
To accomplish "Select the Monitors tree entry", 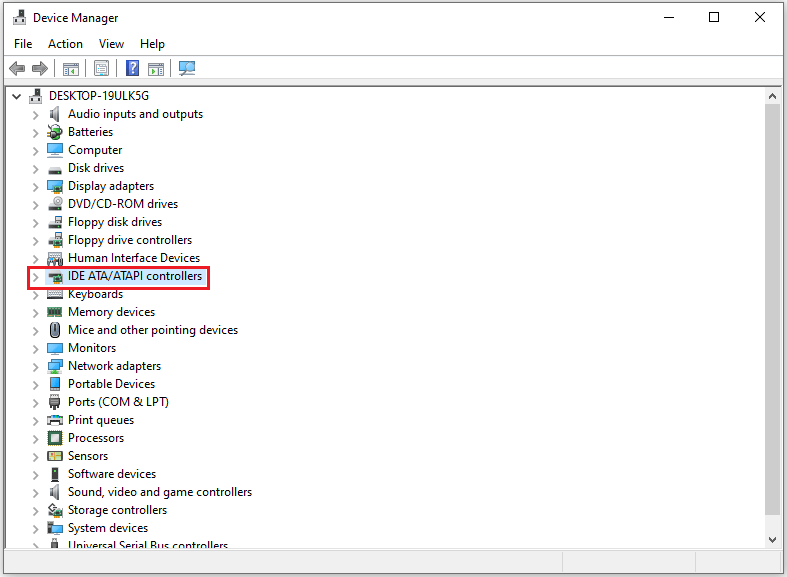I will click(x=92, y=348).
